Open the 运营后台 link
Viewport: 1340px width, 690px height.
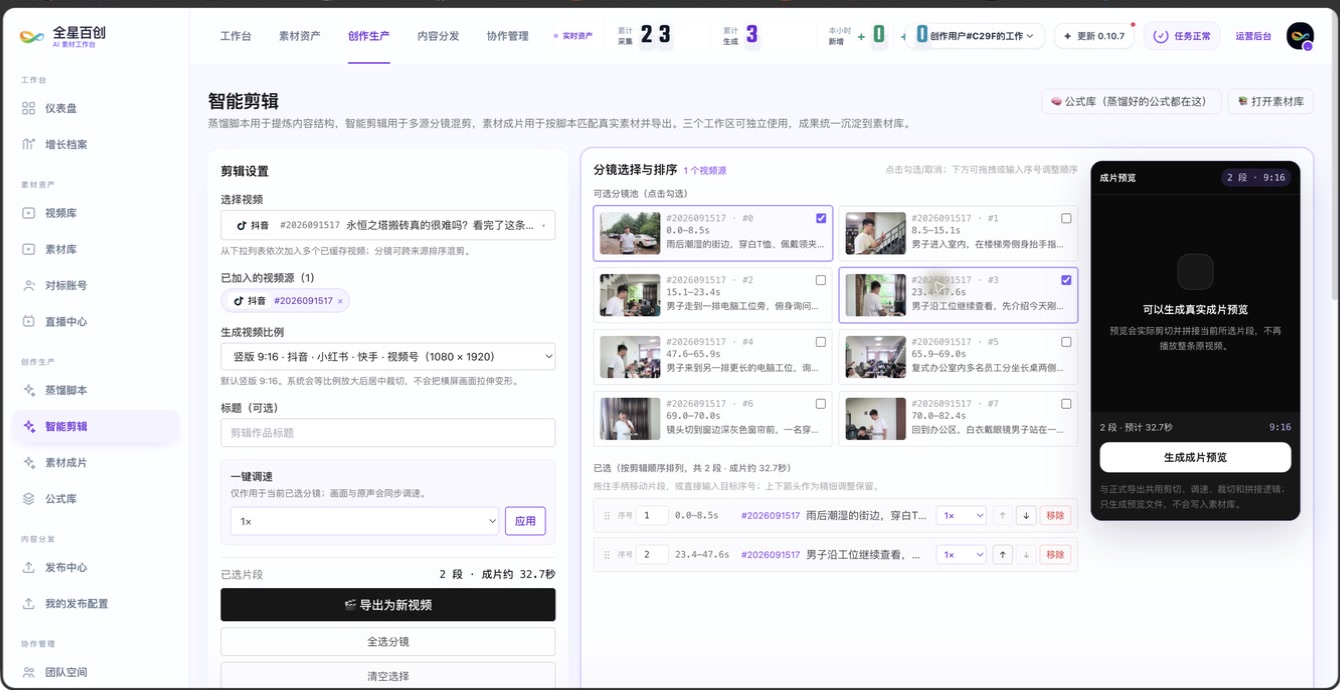[x=1253, y=36]
